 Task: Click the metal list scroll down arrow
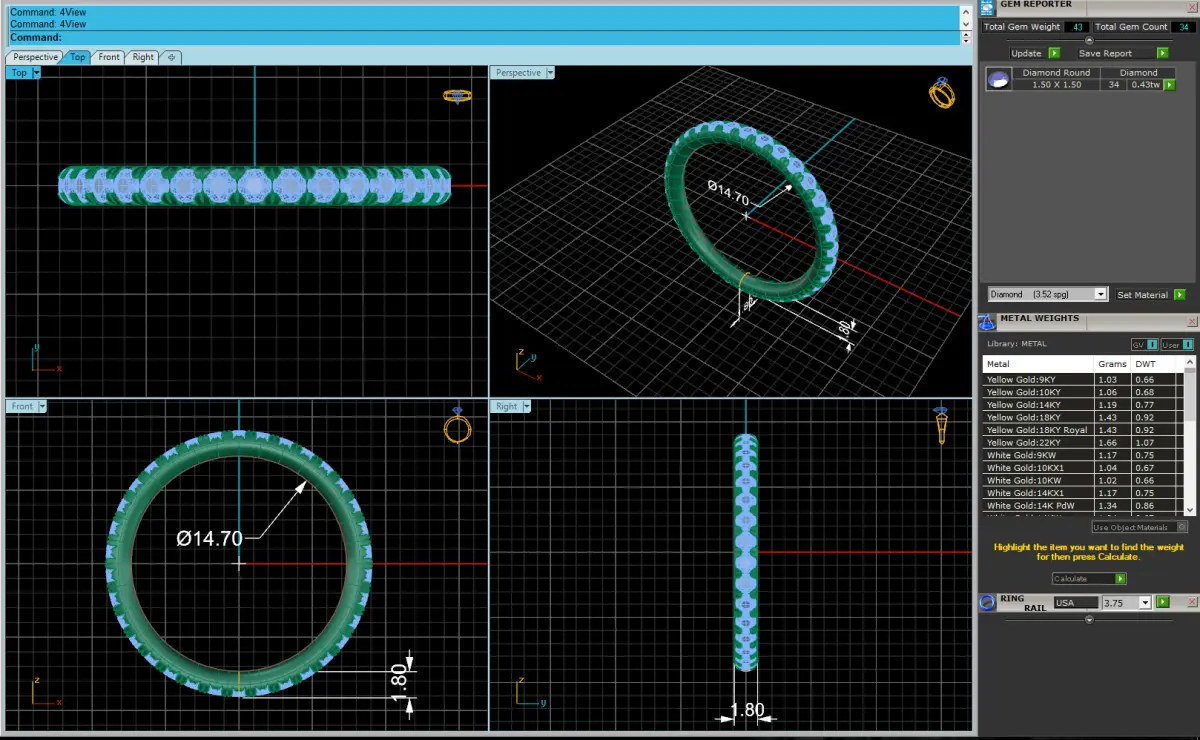1190,511
